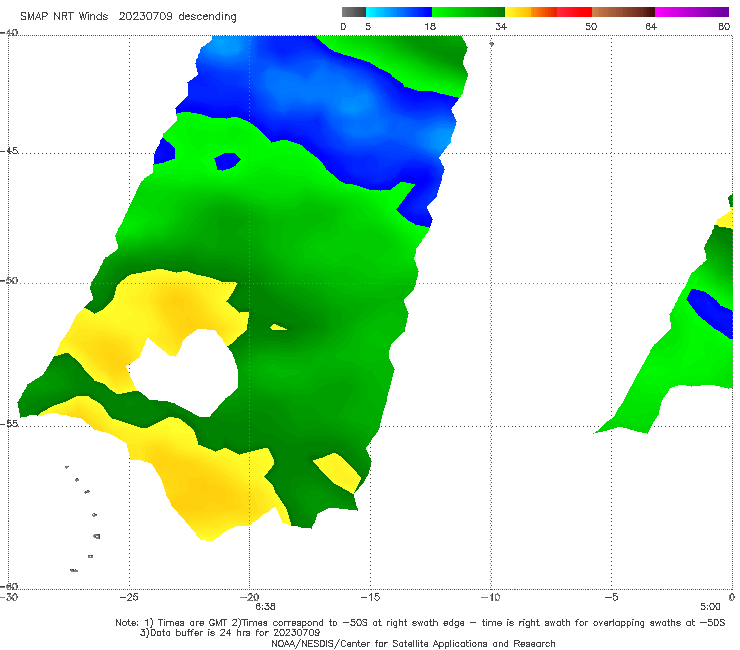Click the gray segment of the color bar
Screen dimensions: 740x650
click(x=354, y=12)
